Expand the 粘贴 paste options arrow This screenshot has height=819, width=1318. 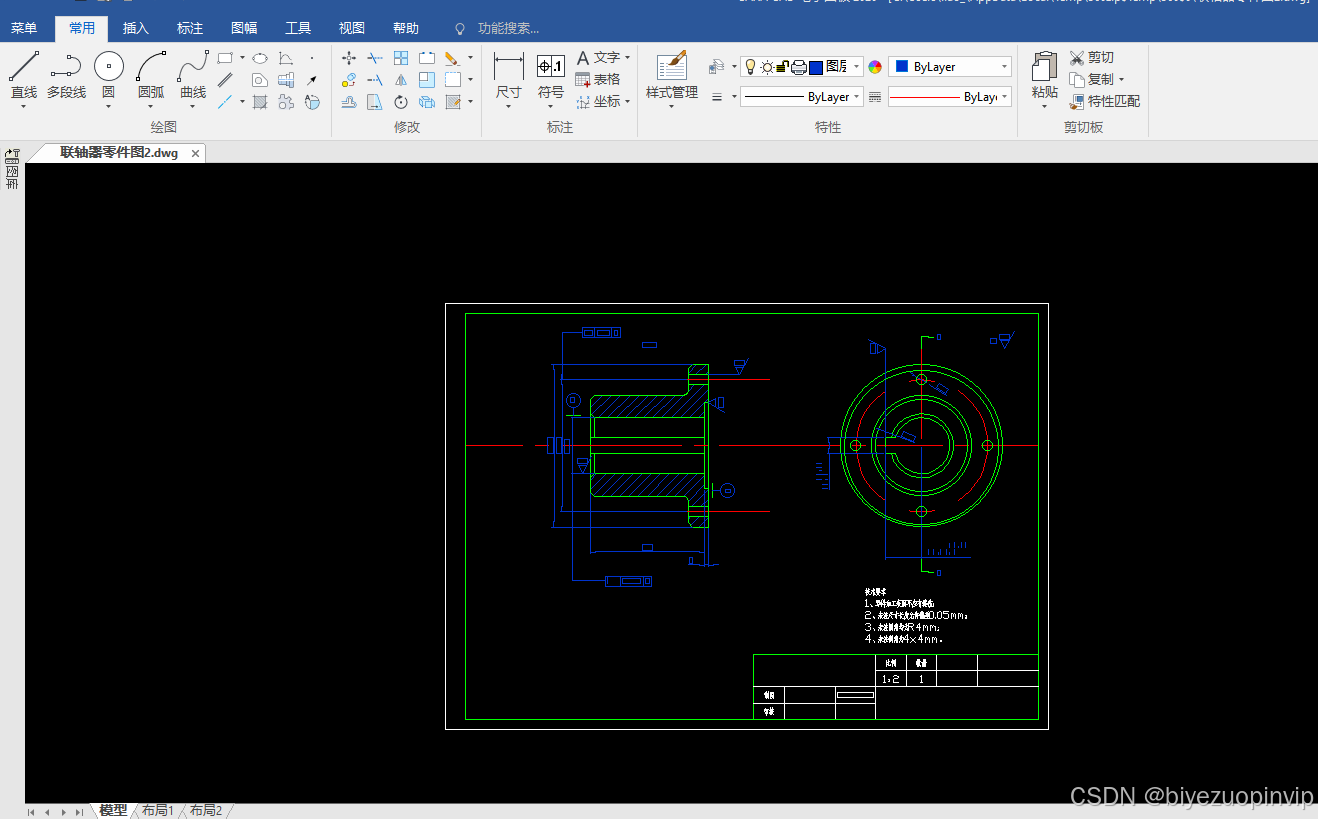(x=1045, y=106)
